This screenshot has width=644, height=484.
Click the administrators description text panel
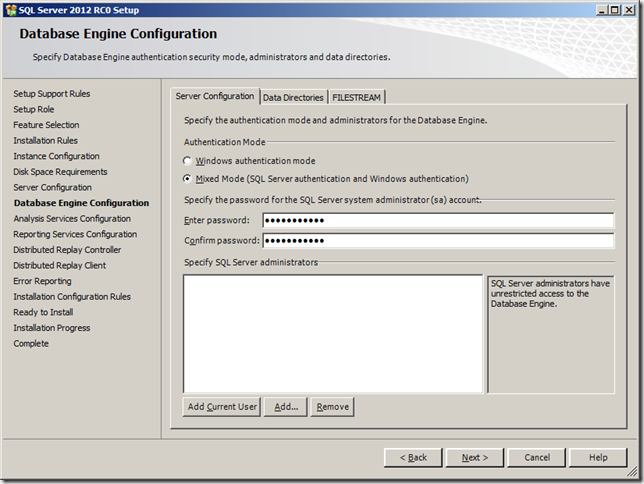coord(551,334)
